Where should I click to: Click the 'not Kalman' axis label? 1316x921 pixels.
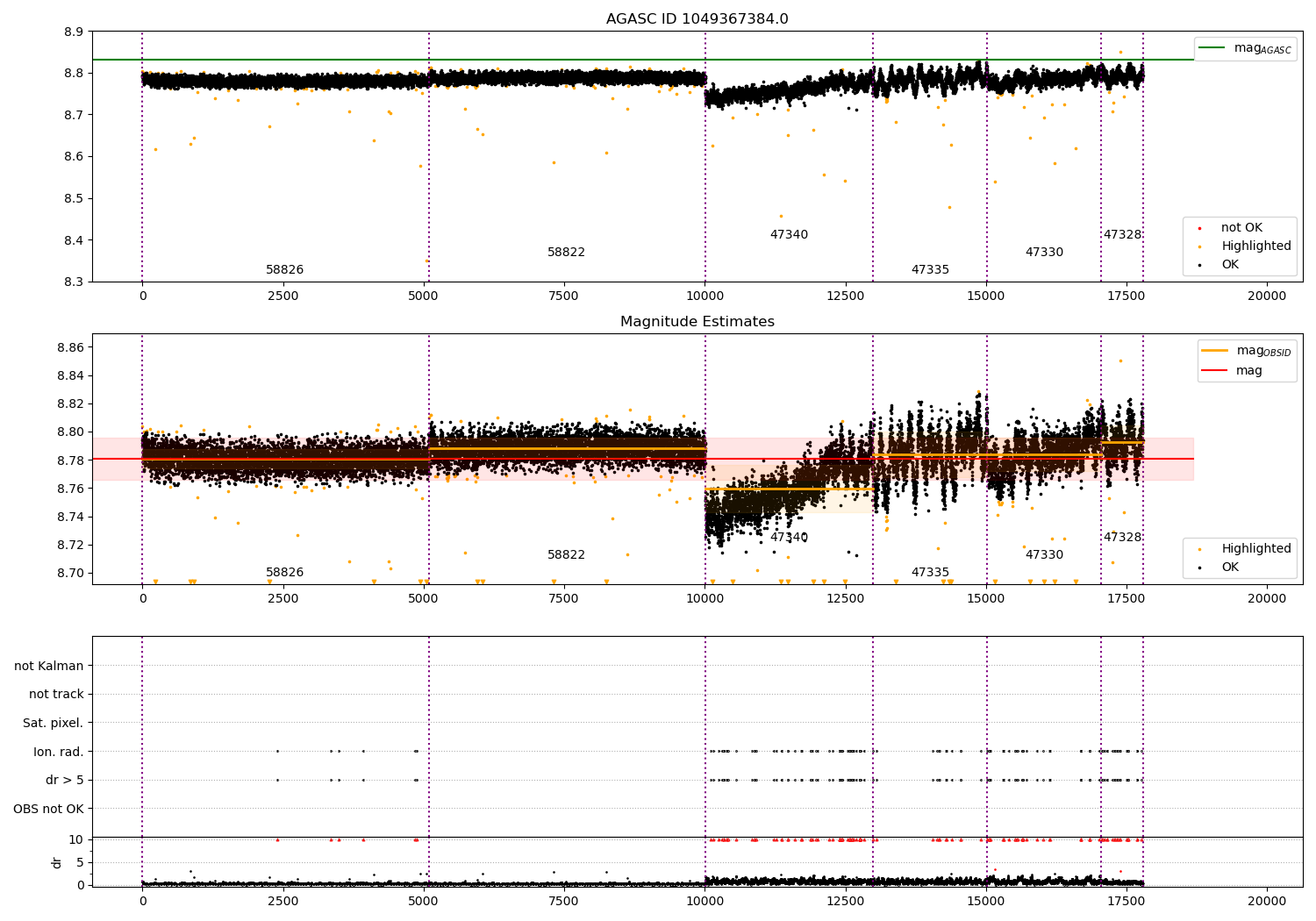tap(49, 666)
